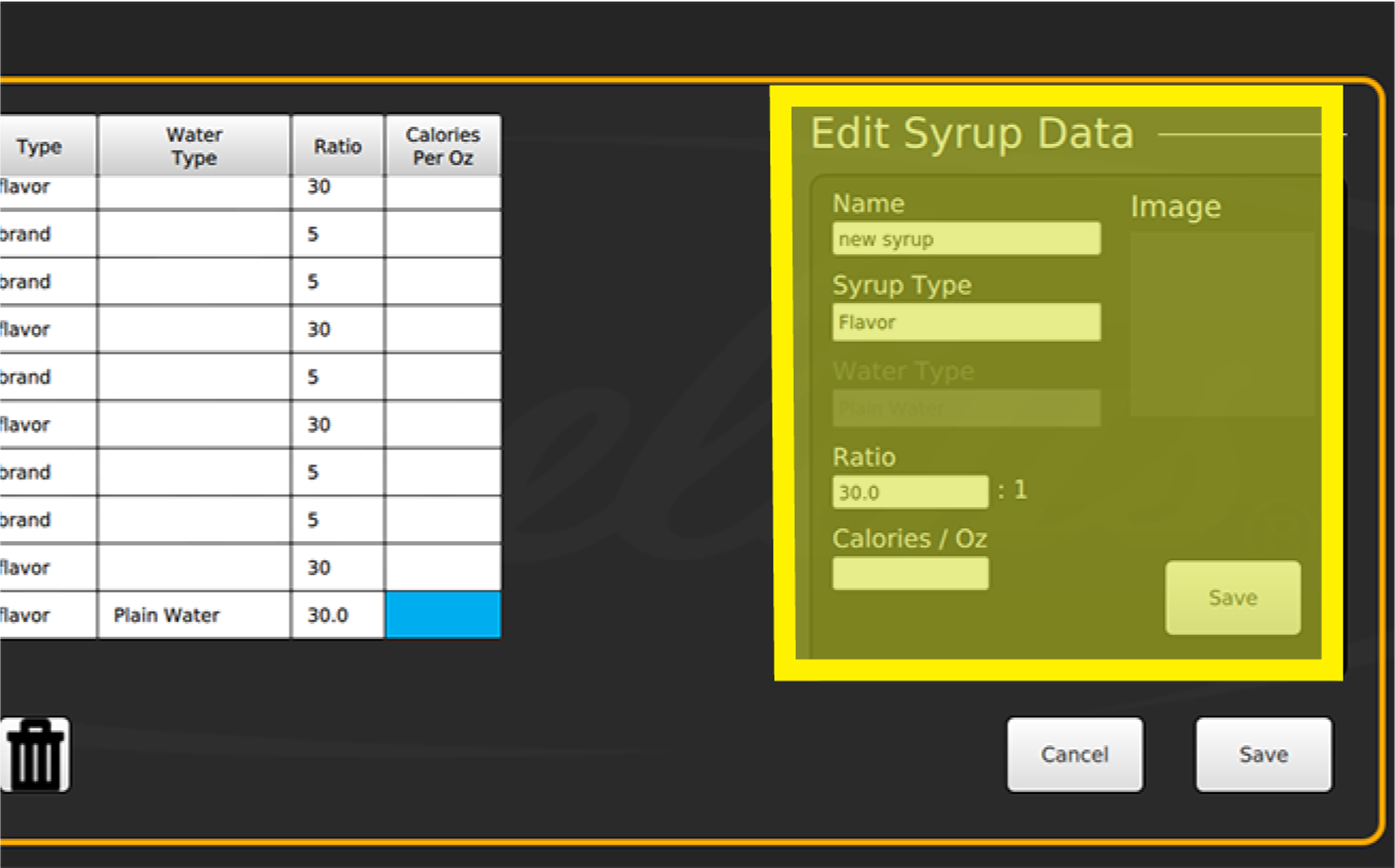Save the Edit Syrup Data panel
The image size is (1395, 868).
(1233, 598)
